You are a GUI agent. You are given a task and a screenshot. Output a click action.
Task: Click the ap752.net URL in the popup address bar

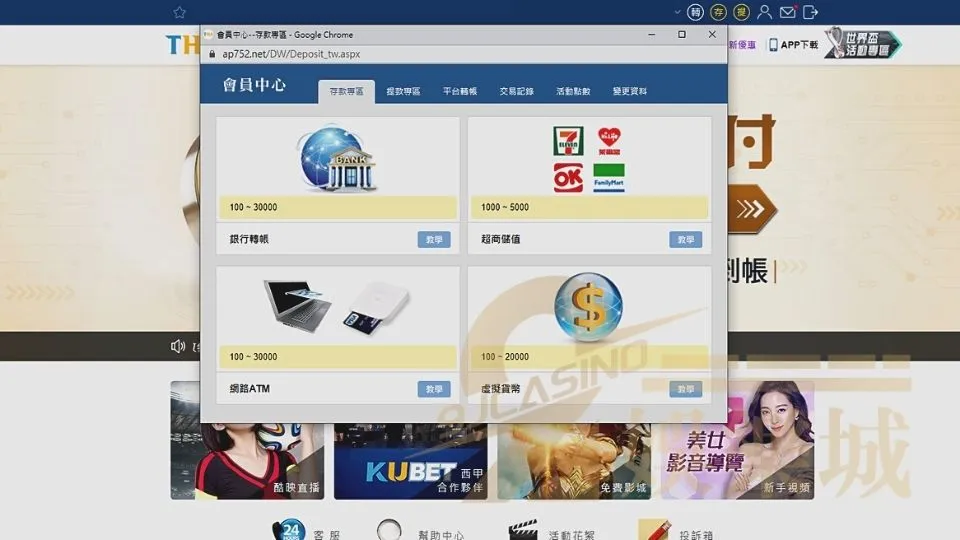(x=291, y=54)
